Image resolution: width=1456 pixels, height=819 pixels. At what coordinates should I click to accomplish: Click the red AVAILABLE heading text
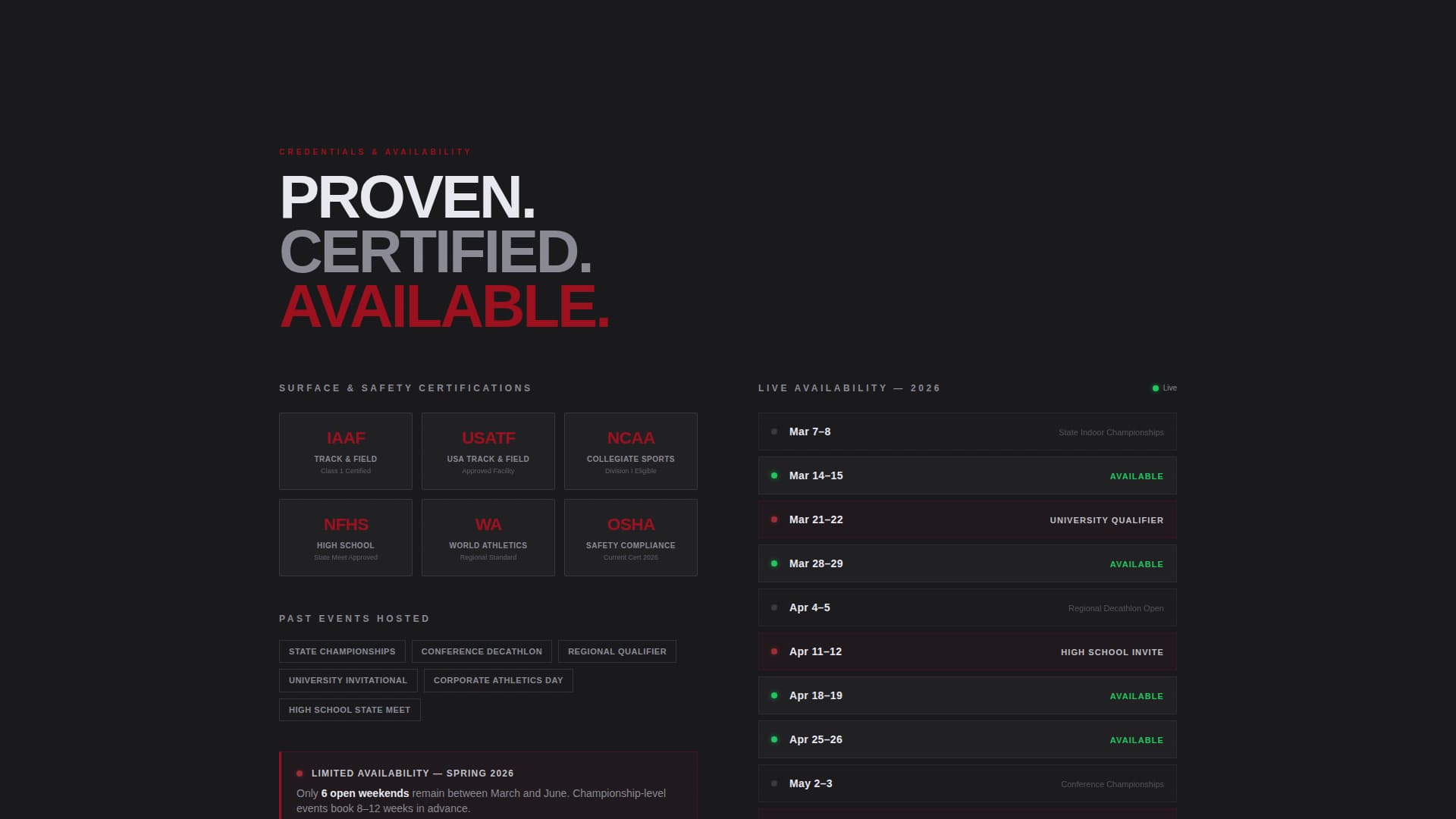[444, 308]
